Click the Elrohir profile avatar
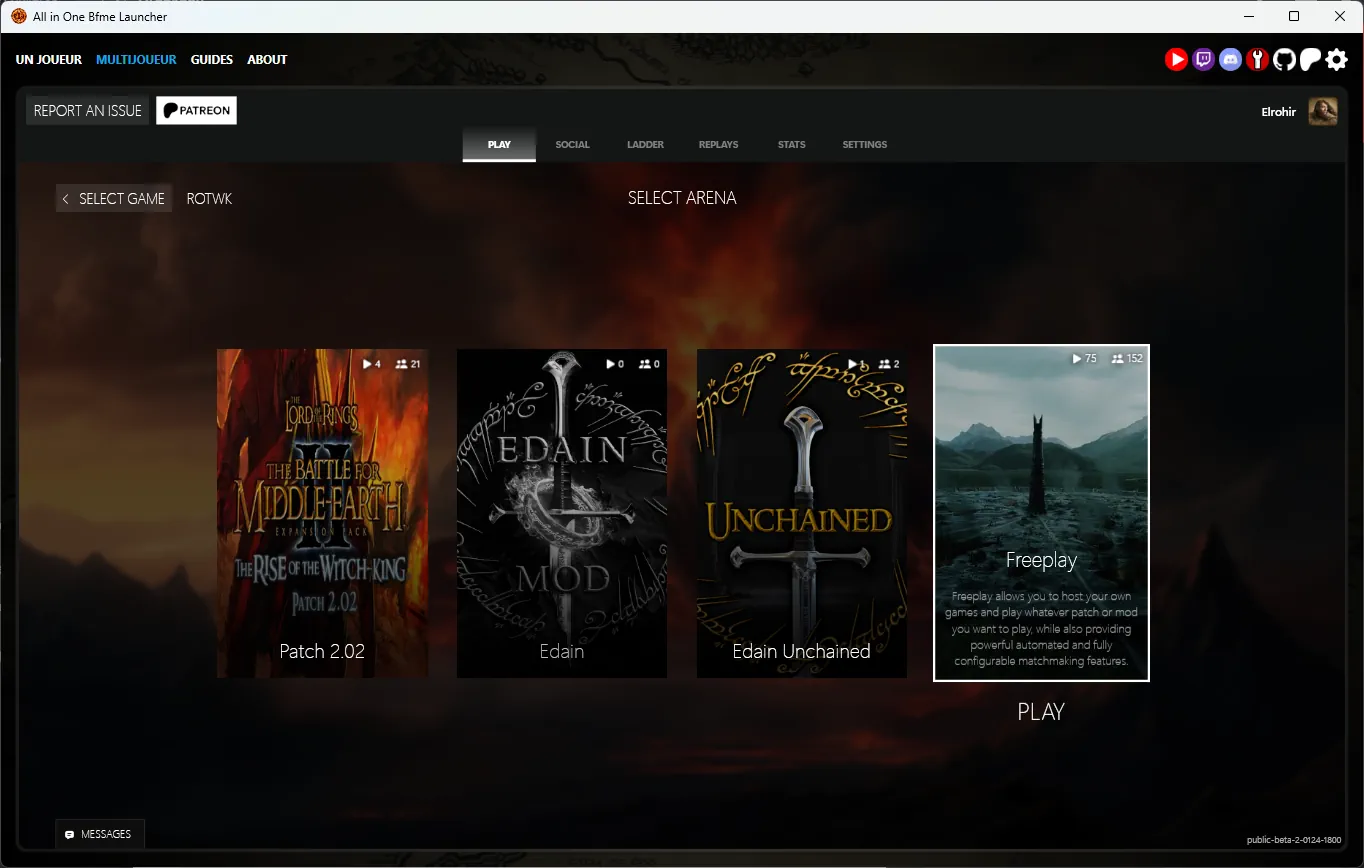This screenshot has width=1364, height=868. (x=1323, y=111)
